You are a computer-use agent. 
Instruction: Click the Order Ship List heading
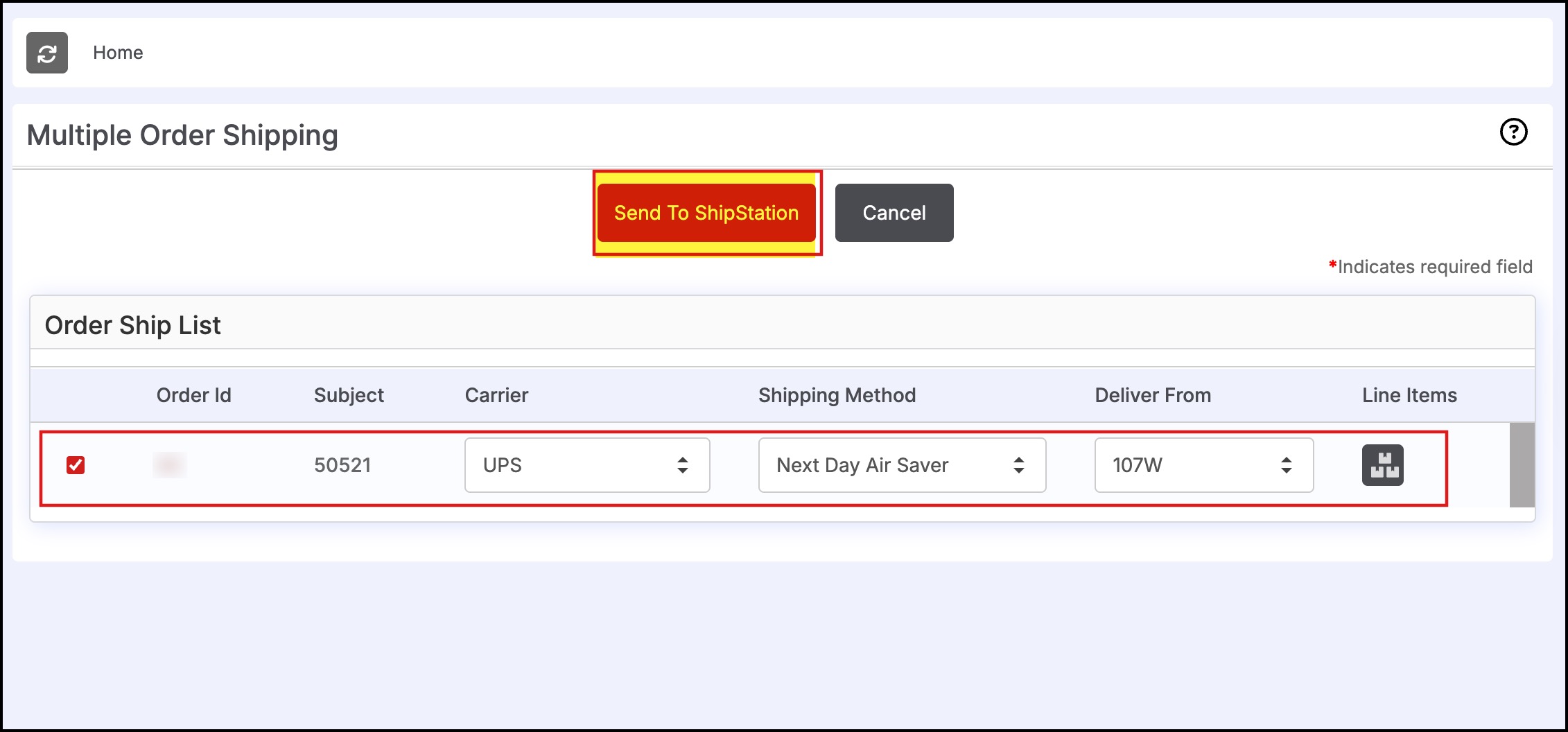coord(132,325)
